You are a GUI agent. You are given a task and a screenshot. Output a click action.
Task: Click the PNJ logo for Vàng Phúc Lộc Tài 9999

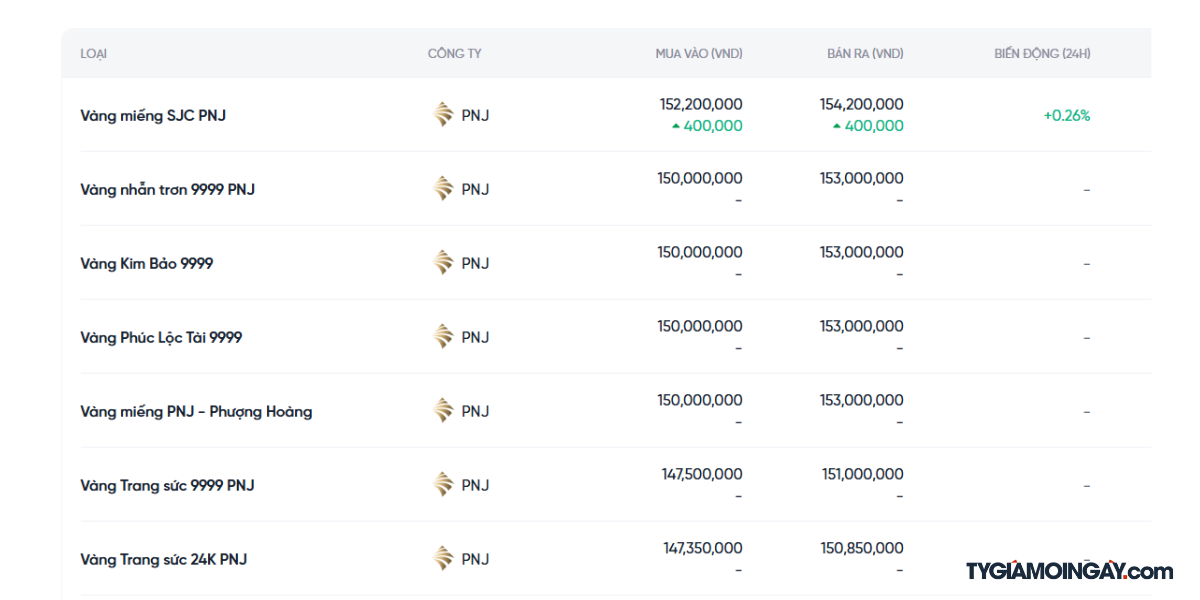(443, 337)
